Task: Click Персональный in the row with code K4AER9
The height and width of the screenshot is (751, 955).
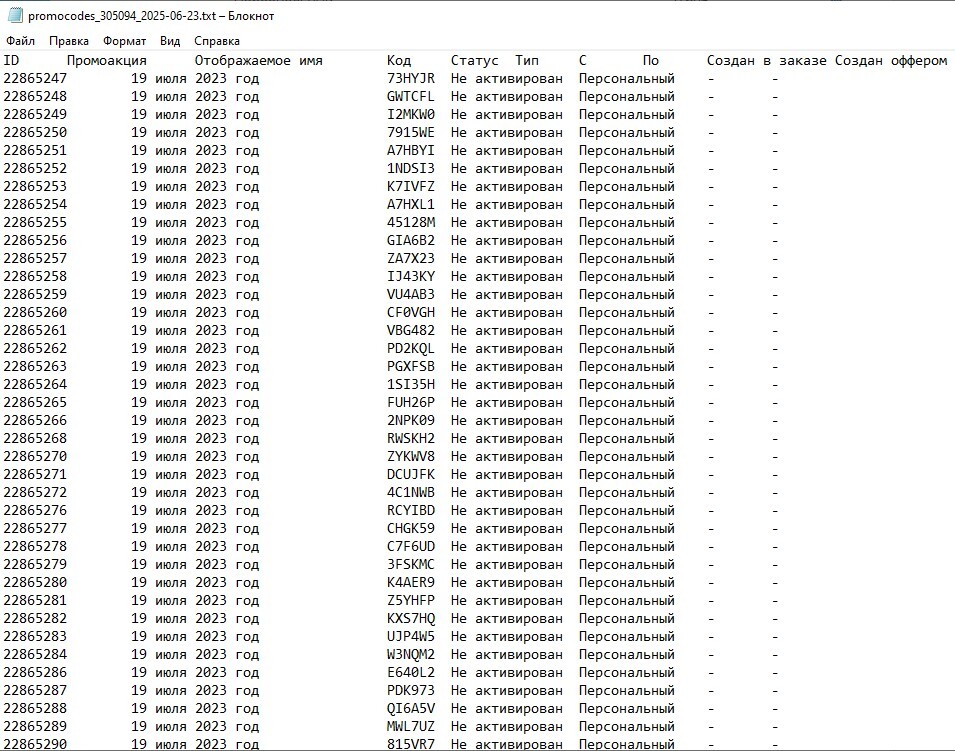Action: [626, 583]
